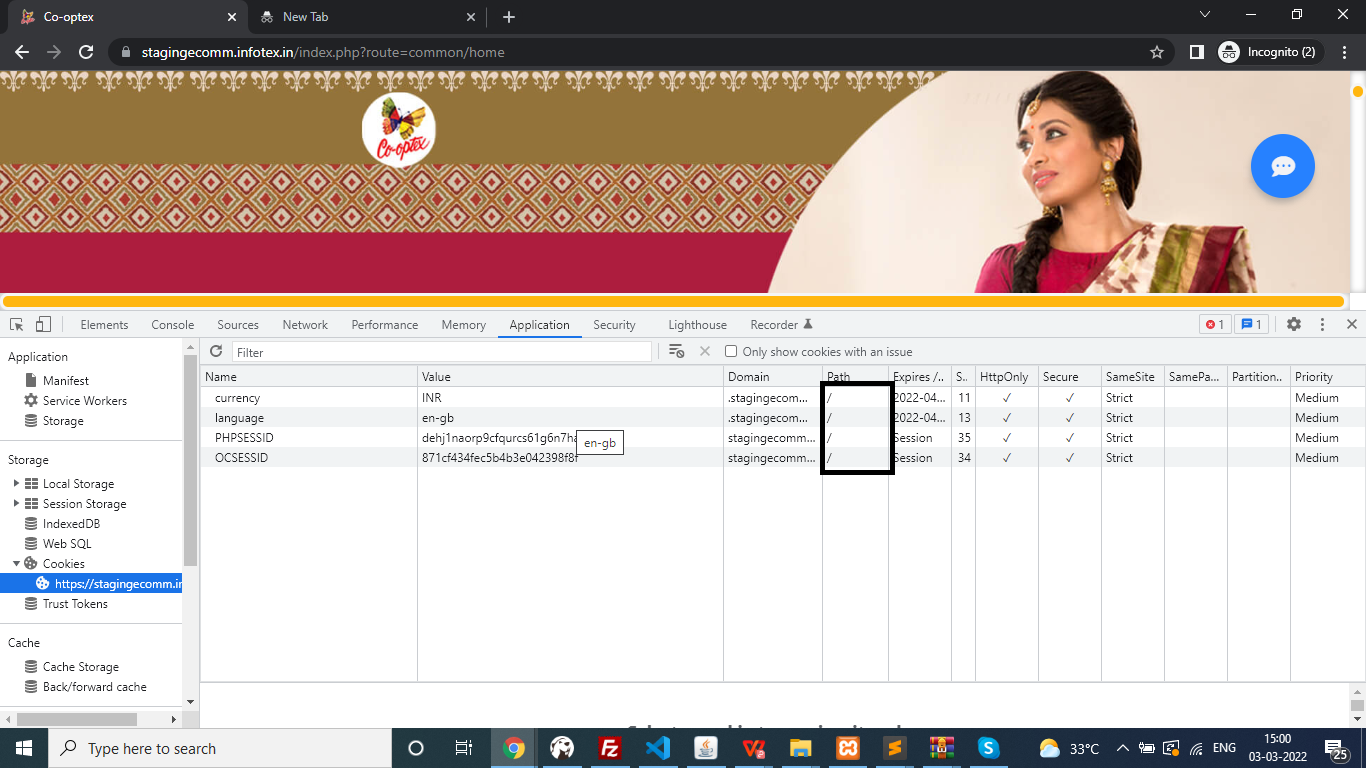Bookmark the page with the star button
The image size is (1366, 768).
point(1155,52)
